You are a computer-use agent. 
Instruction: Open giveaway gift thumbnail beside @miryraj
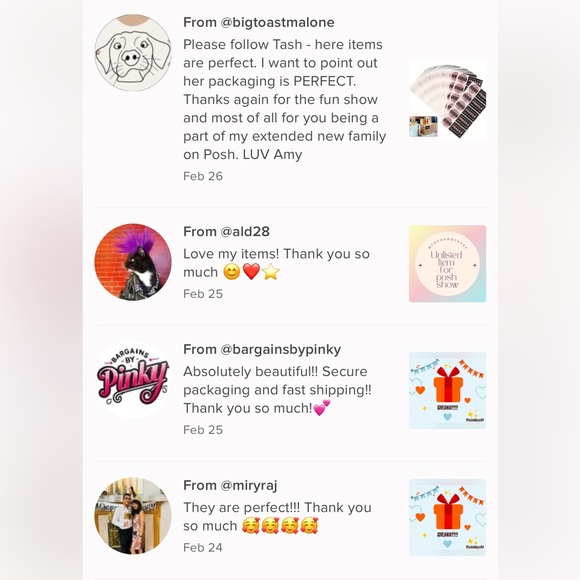point(447,517)
